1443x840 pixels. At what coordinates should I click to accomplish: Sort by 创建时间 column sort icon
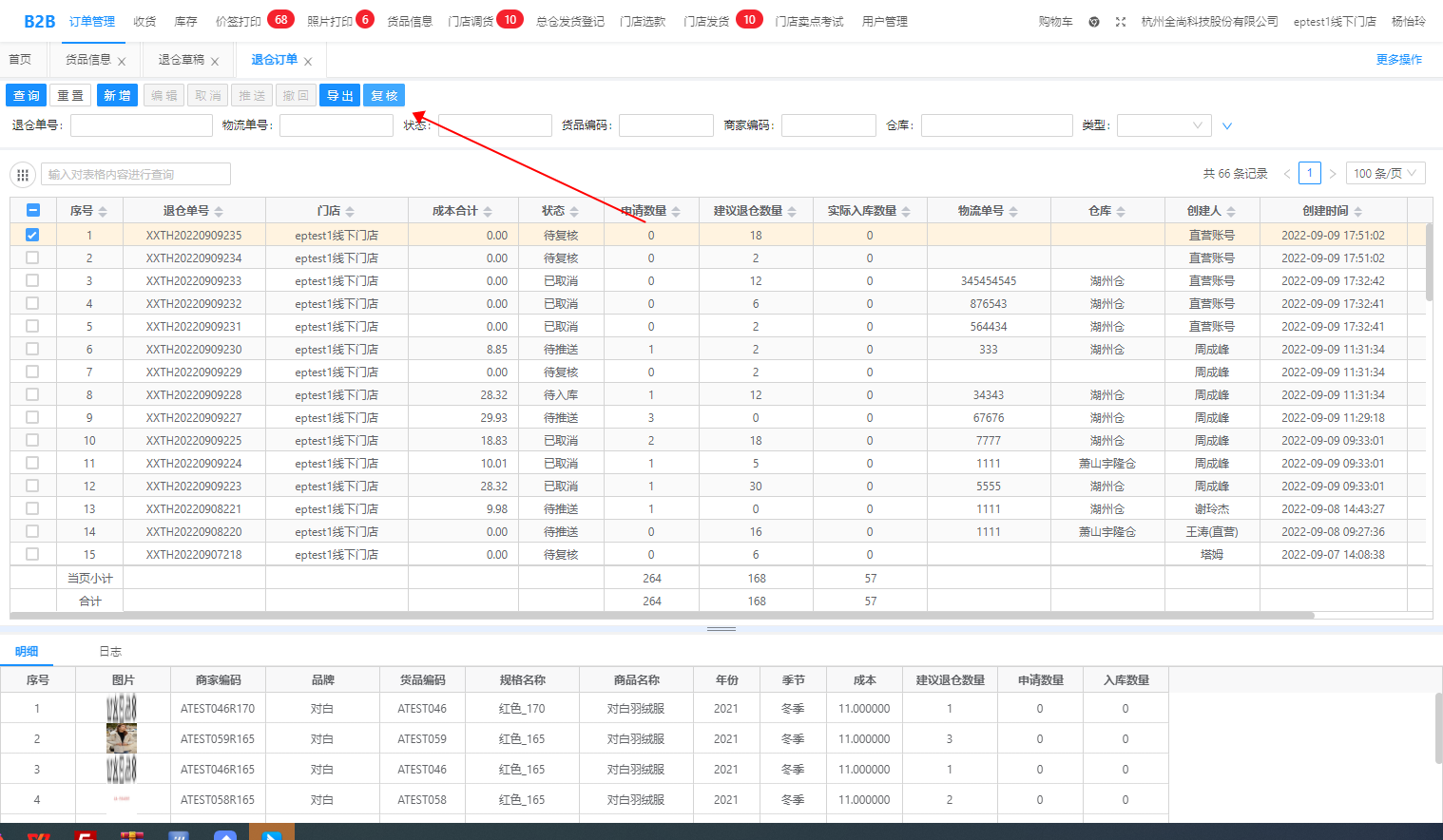[1357, 212]
